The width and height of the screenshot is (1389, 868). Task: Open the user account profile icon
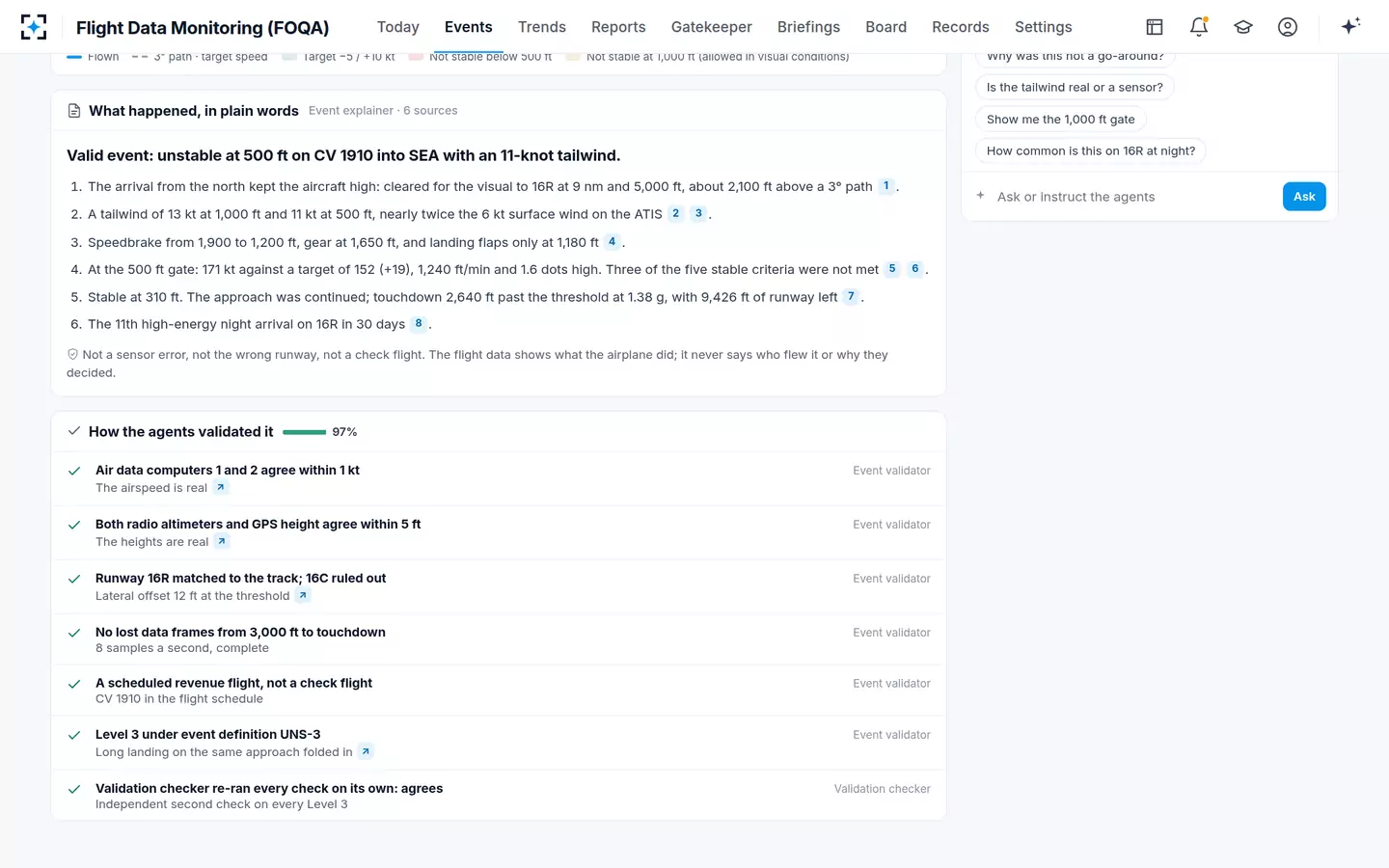click(1288, 27)
